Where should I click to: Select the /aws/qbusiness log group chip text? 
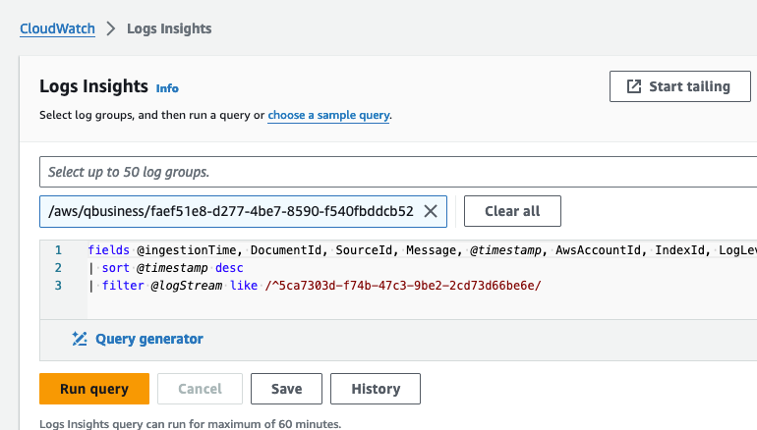point(231,211)
